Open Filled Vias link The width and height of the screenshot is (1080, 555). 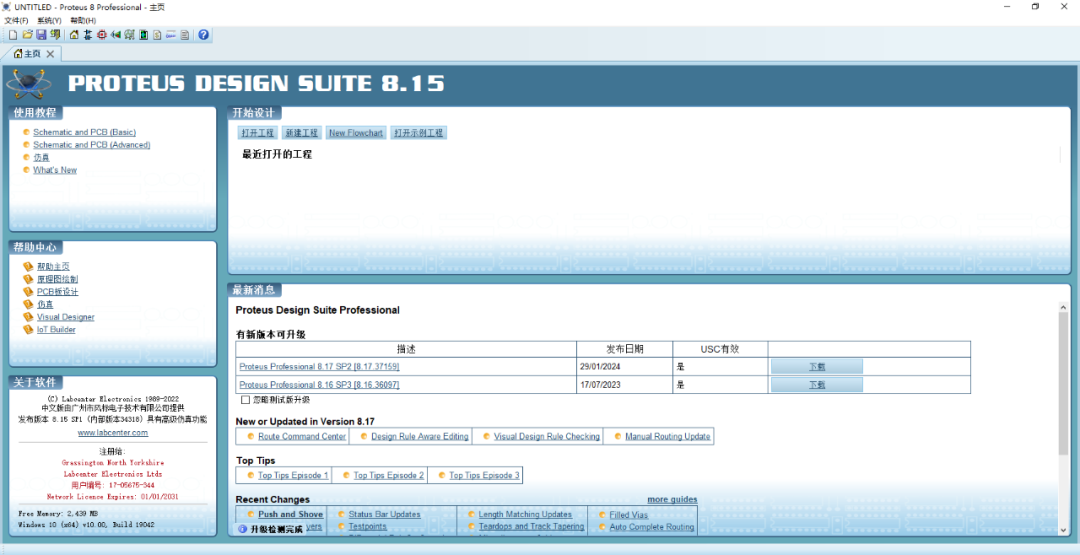629,514
